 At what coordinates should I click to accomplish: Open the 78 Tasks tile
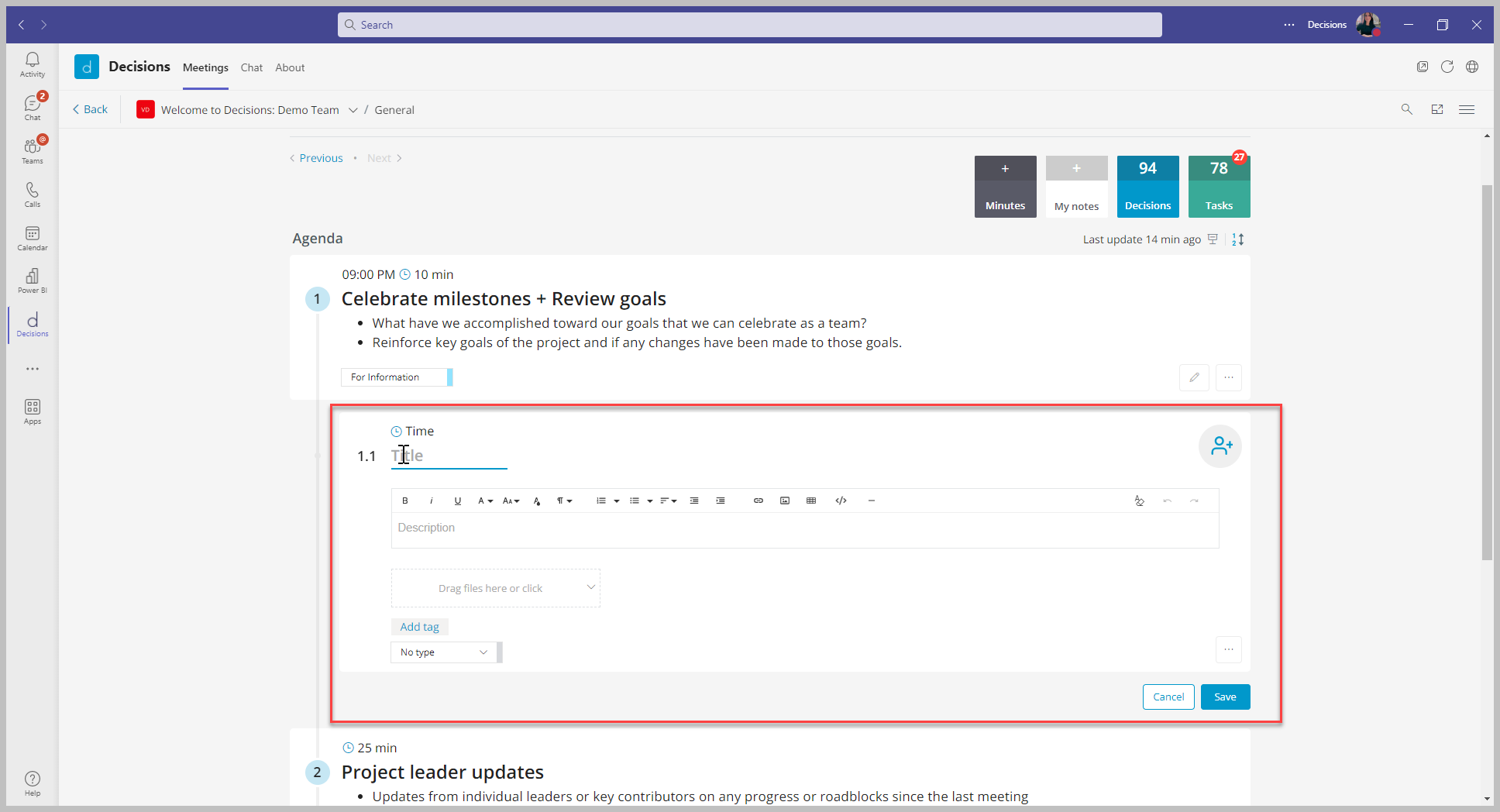1219,187
